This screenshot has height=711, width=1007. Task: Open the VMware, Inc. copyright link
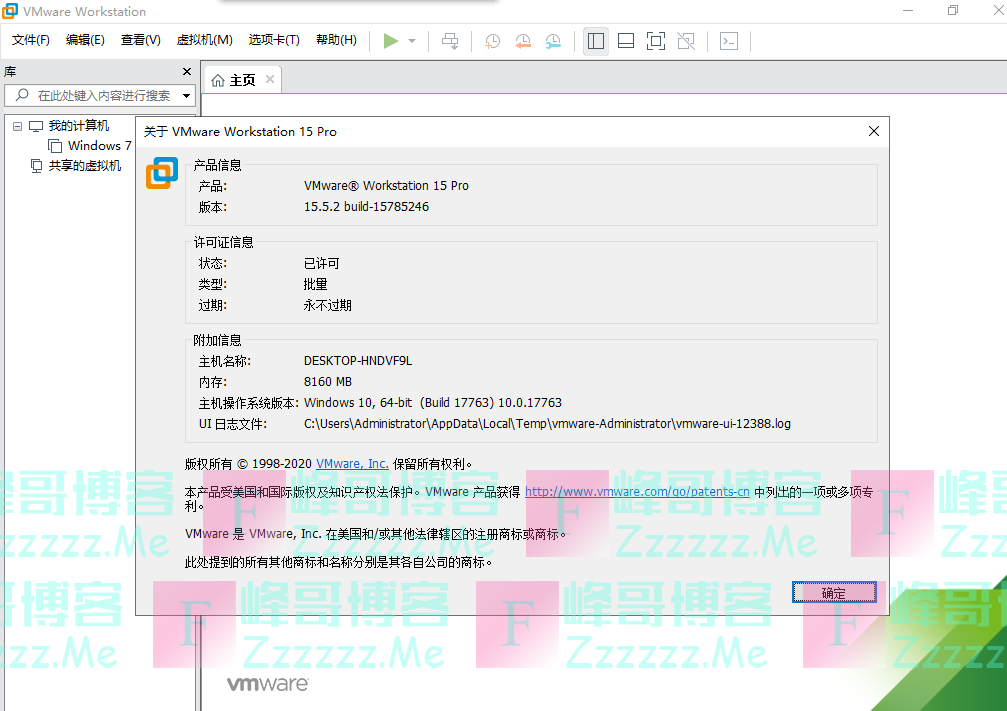pyautogui.click(x=352, y=464)
